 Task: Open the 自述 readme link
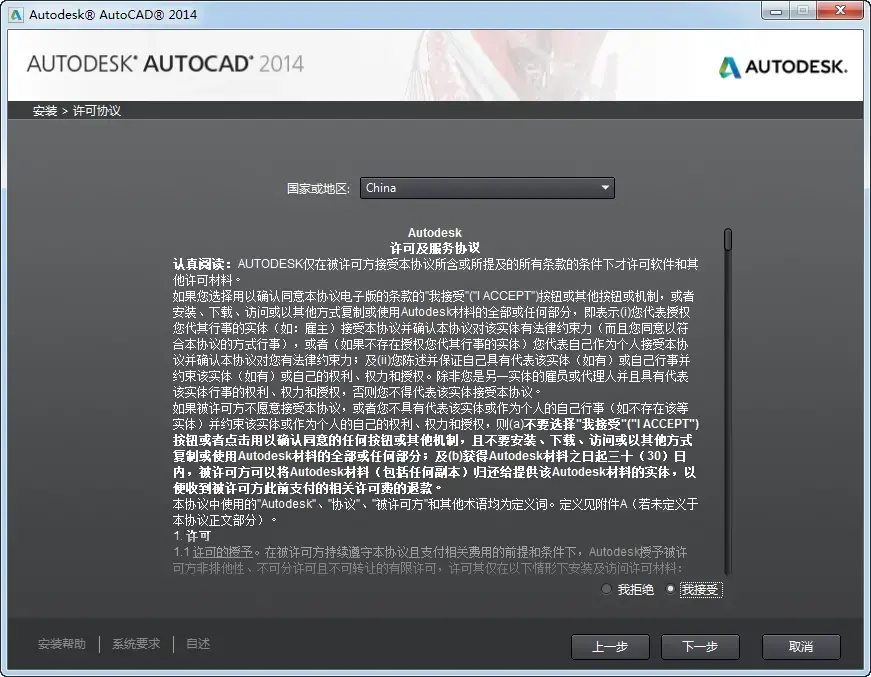tap(198, 644)
